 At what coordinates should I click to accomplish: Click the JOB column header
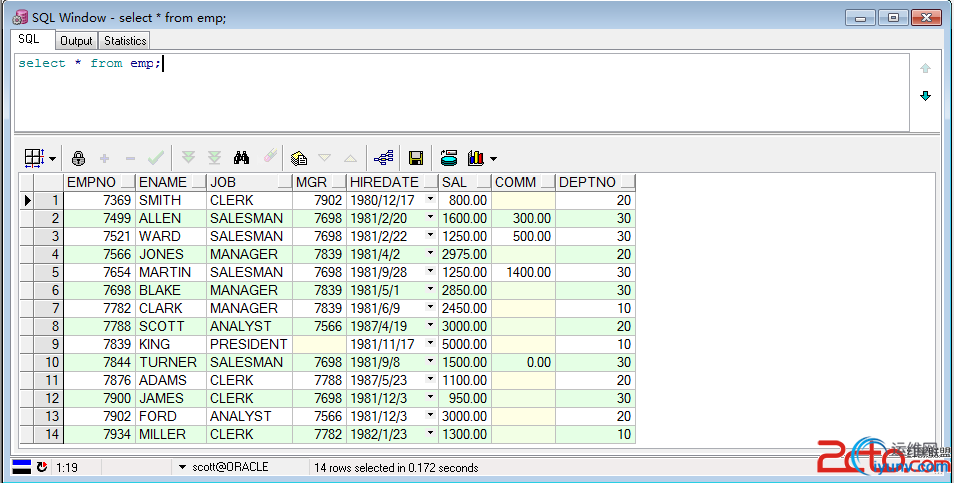[x=249, y=182]
